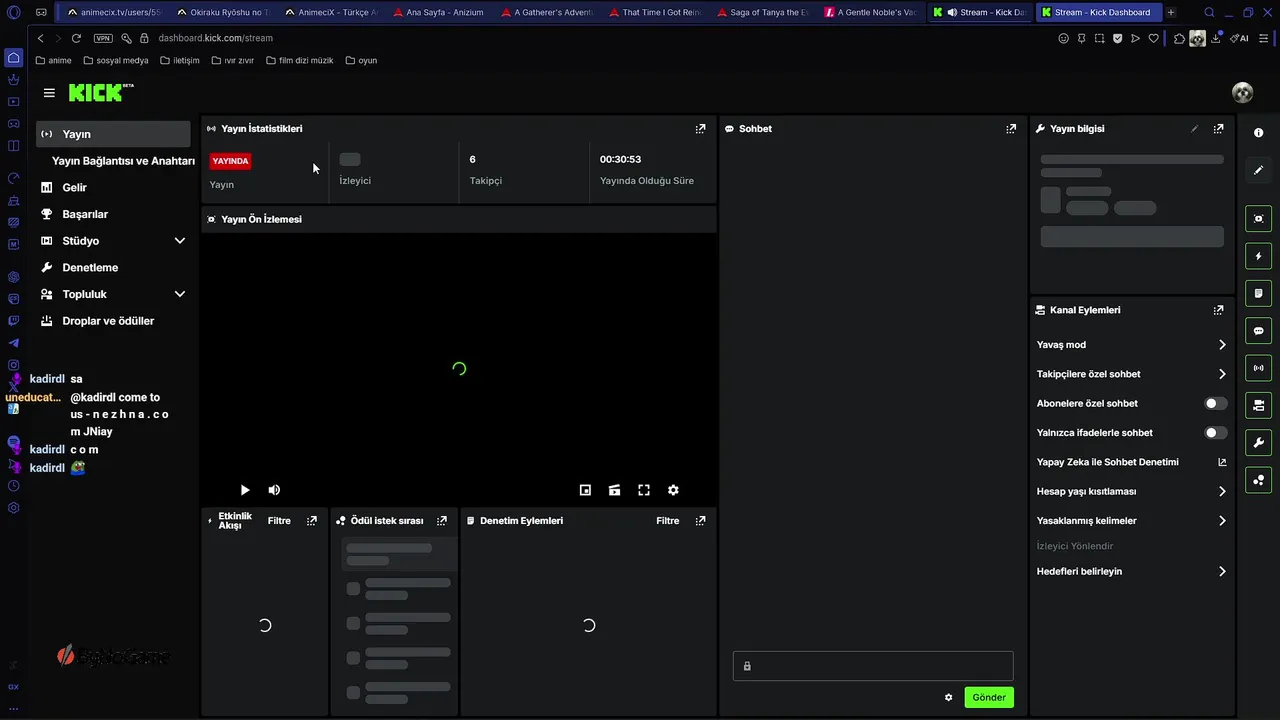This screenshot has width=1280, height=720.
Task: Play the stream preview
Action: point(245,490)
